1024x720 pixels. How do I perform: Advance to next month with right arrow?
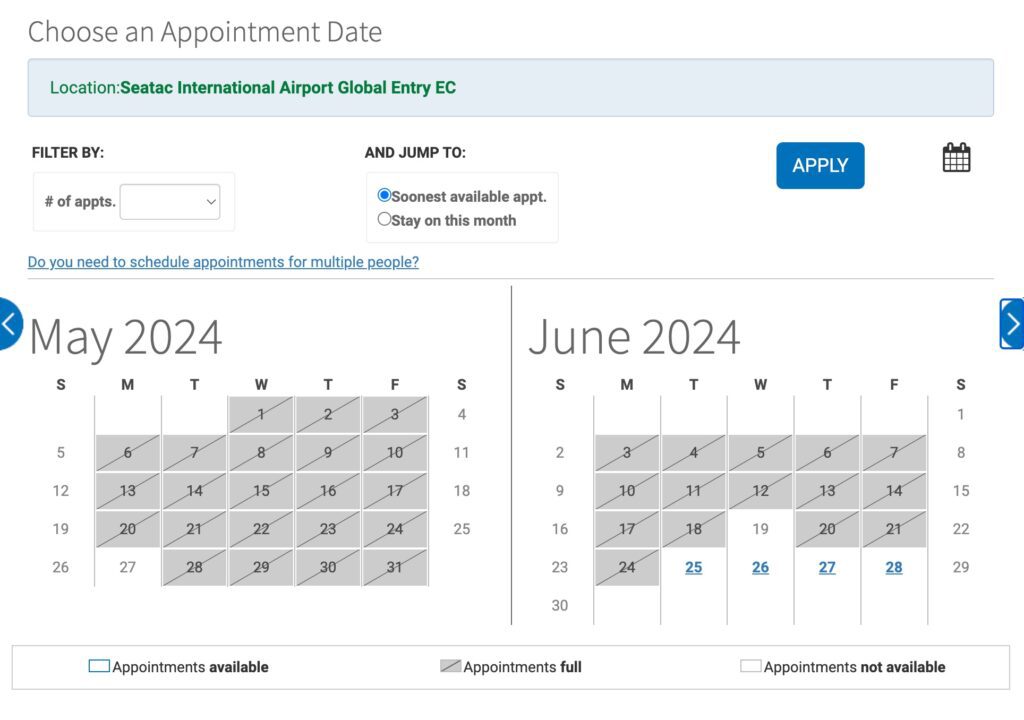1012,324
